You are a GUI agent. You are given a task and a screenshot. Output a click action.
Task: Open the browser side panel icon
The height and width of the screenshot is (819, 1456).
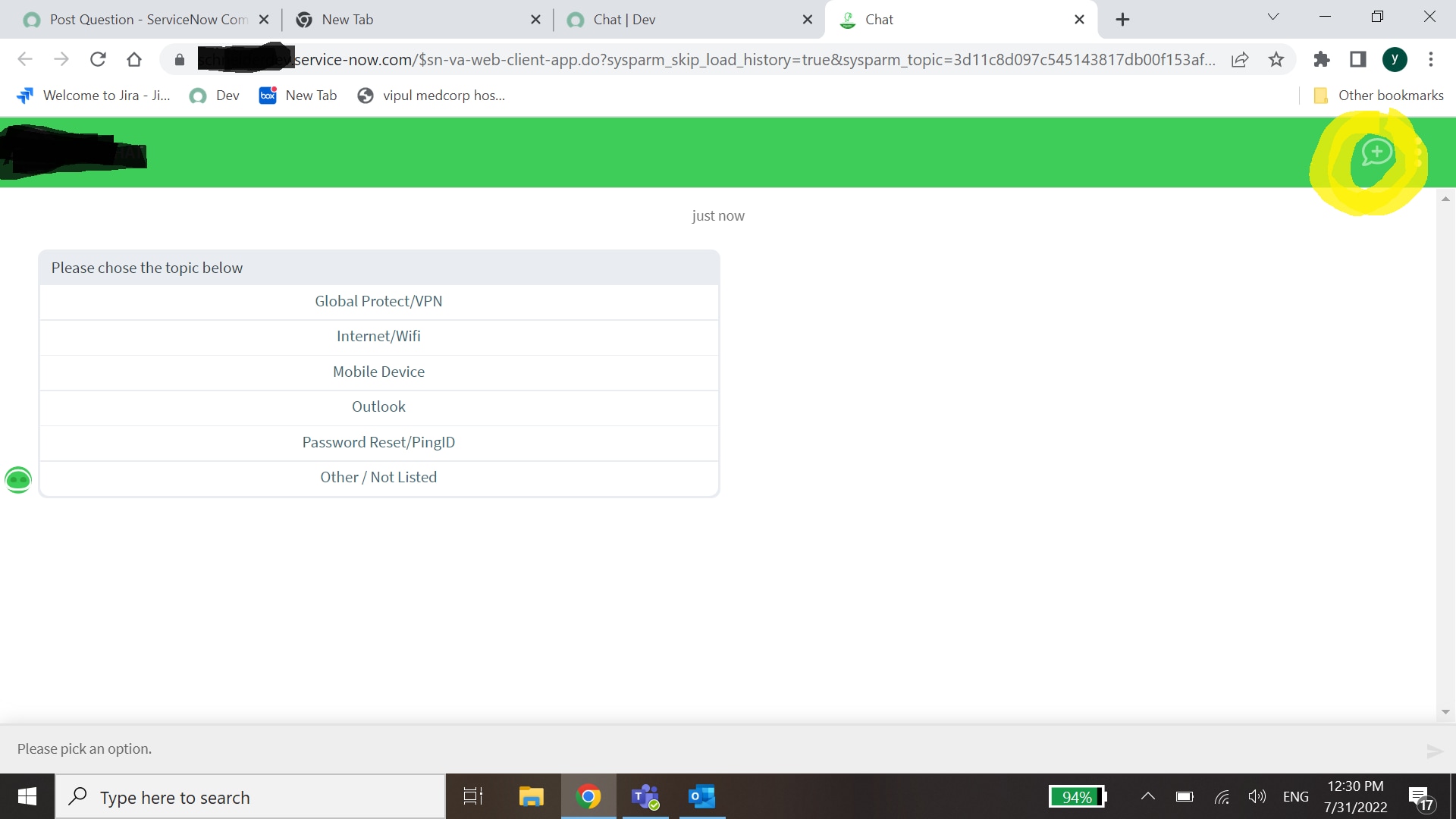(x=1358, y=59)
